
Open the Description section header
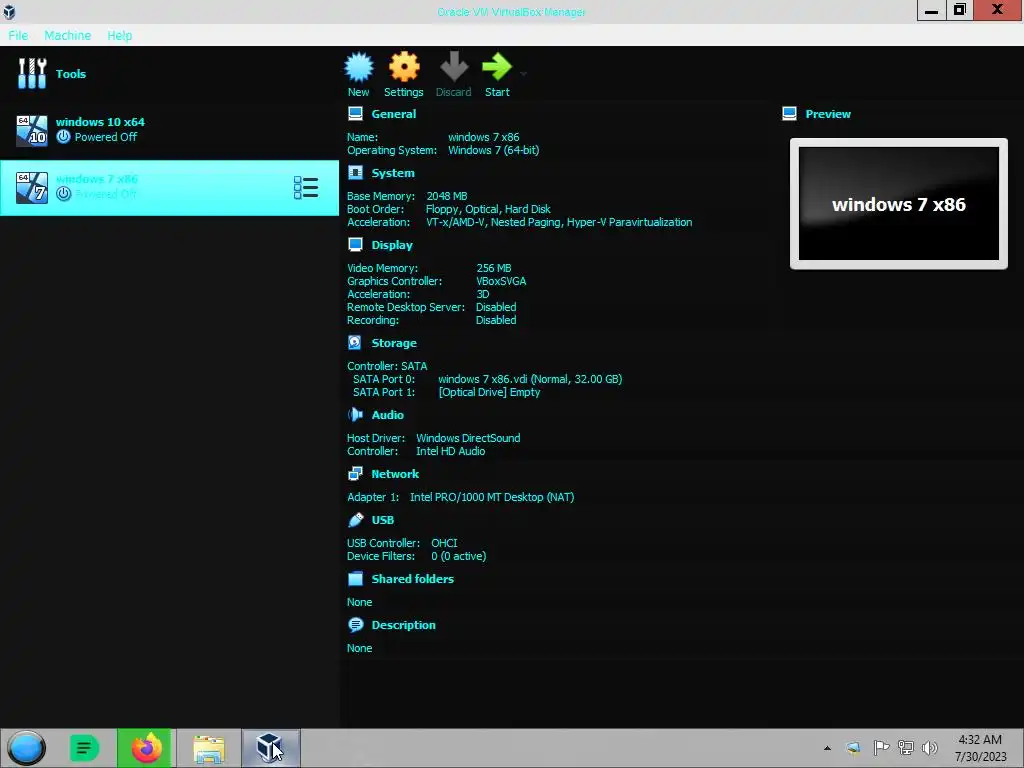(403, 625)
